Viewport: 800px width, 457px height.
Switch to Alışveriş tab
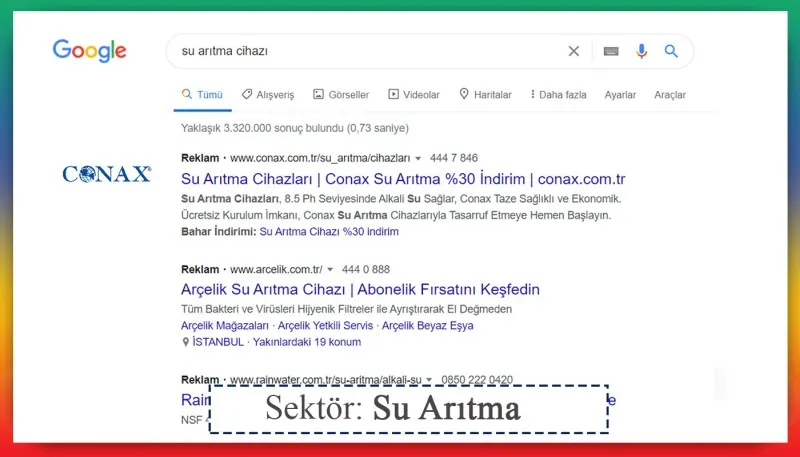pos(268,94)
